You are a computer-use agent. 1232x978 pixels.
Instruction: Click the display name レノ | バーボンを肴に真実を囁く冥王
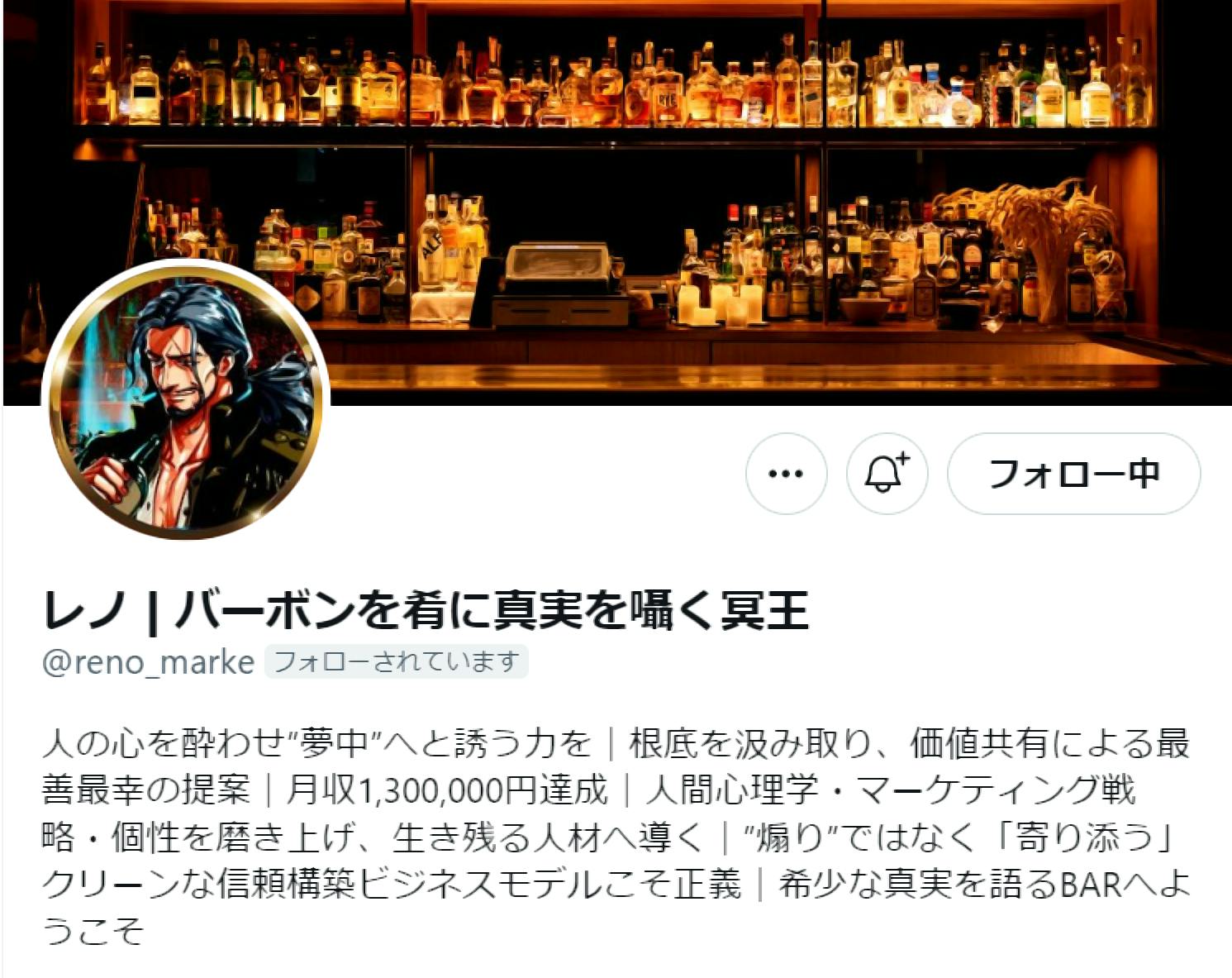coord(425,610)
